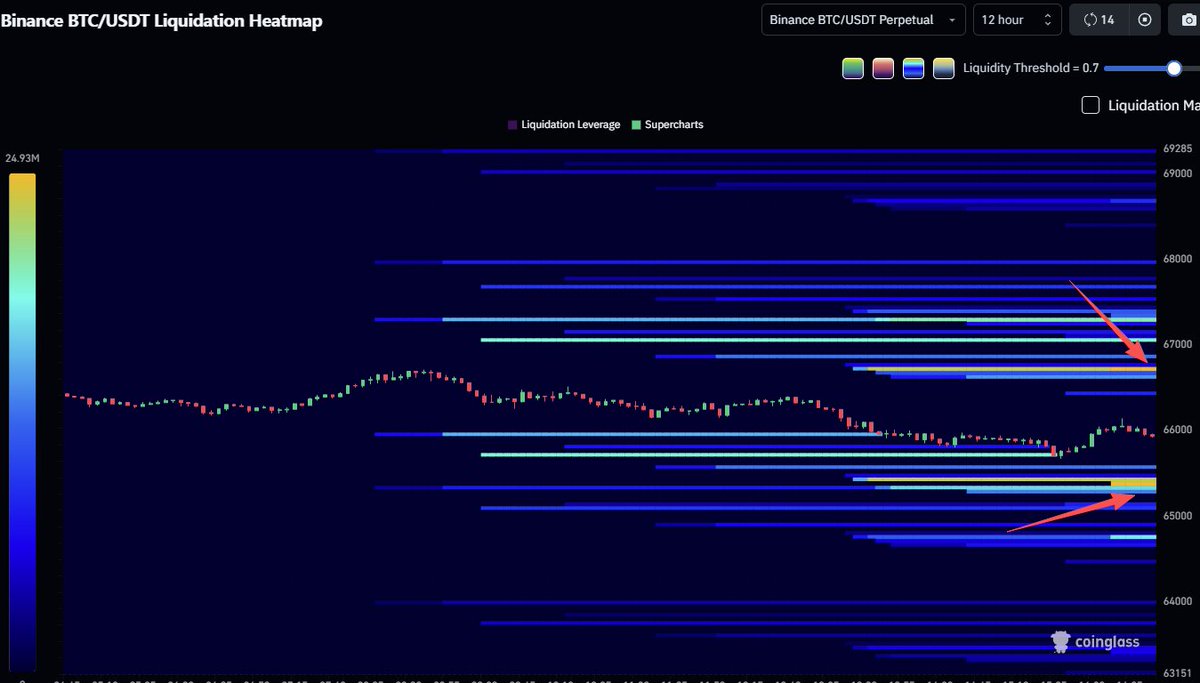
Task: Toggle the Liquidation Leverage legend series
Action: point(564,125)
